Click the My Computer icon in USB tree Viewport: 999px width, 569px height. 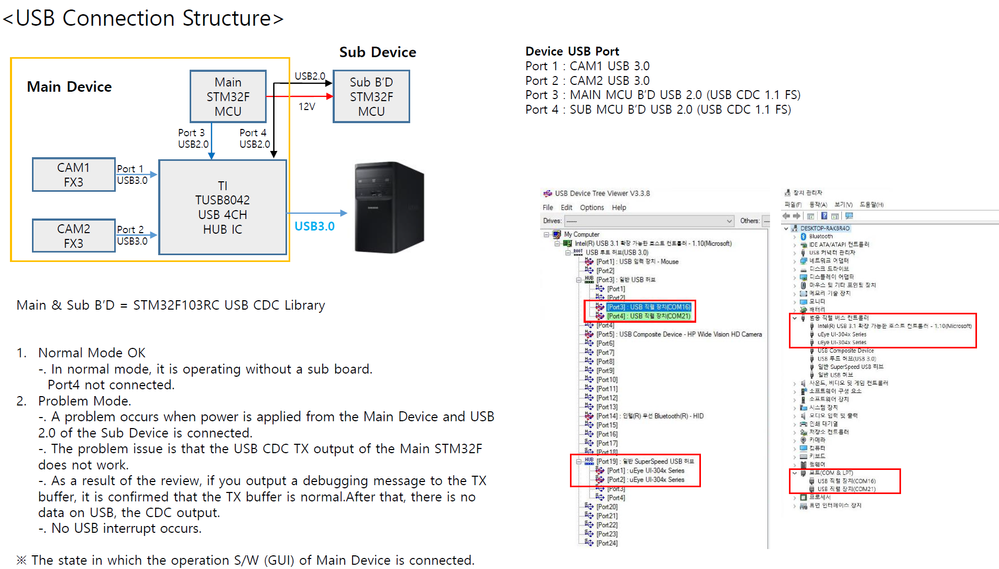[x=556, y=234]
